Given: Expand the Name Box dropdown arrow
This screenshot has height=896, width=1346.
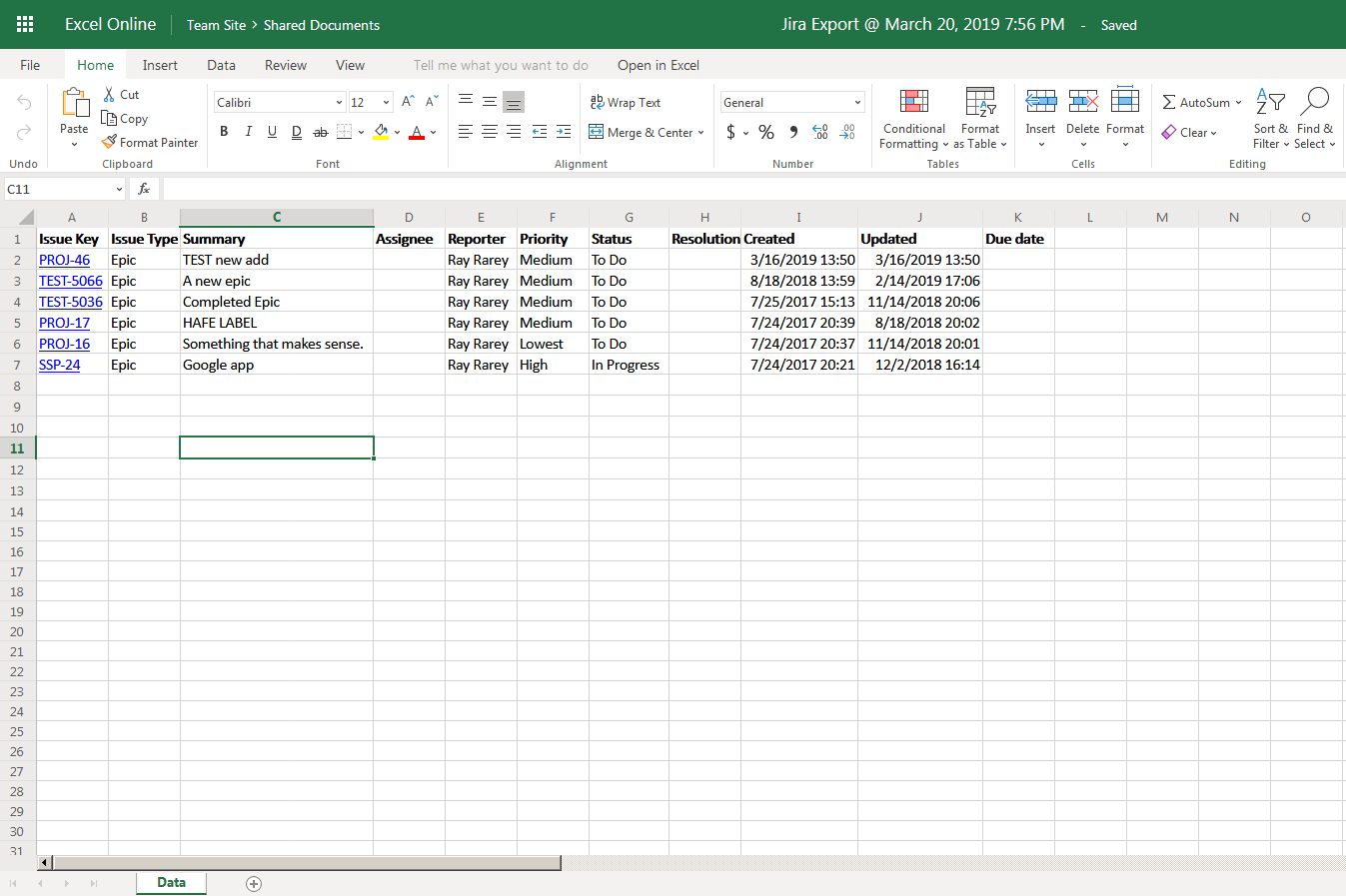Looking at the screenshot, I should (119, 189).
